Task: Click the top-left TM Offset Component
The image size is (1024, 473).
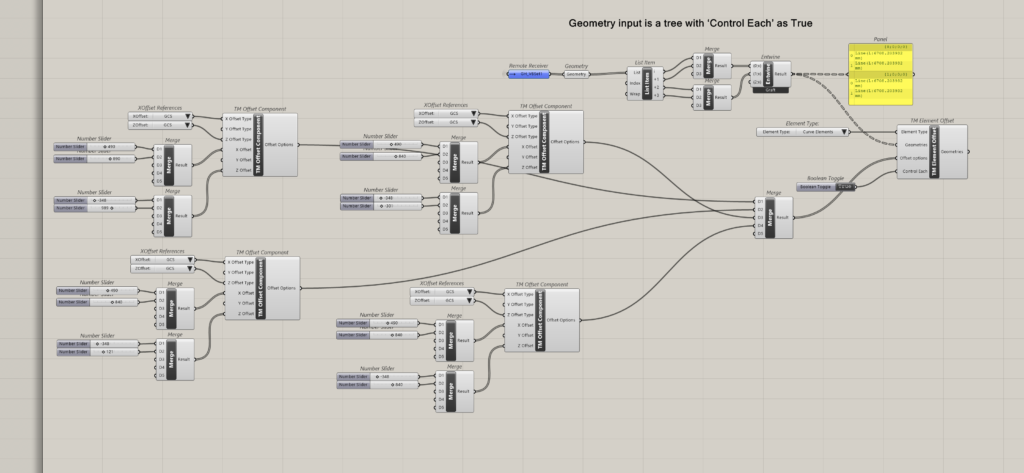Action: 260,144
